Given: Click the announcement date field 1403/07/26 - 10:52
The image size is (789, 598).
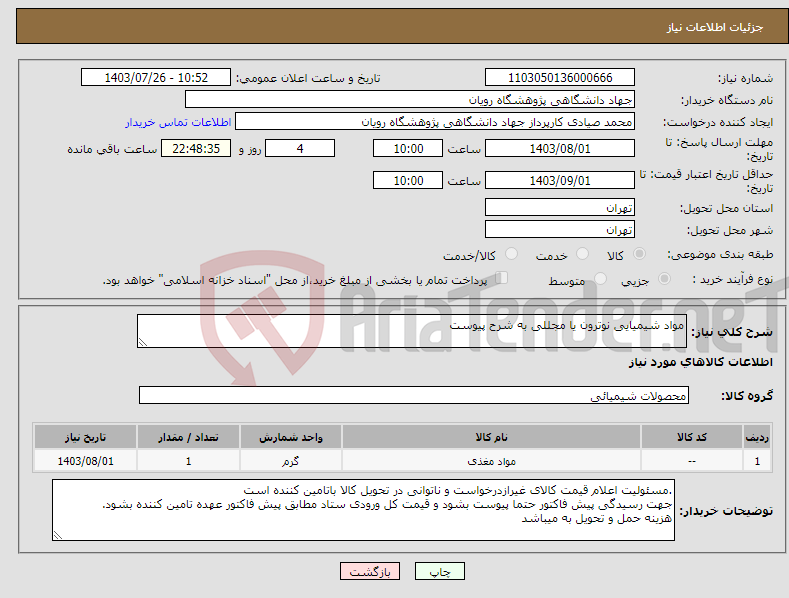Looking at the screenshot, I should (156, 78).
